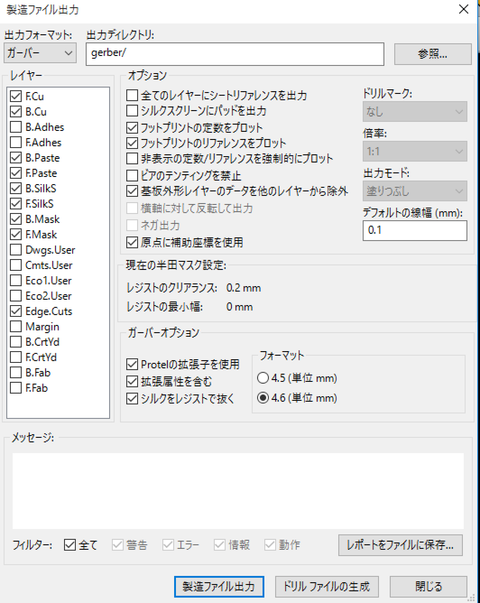Enable the F.Fab layer checkbox

point(16,388)
